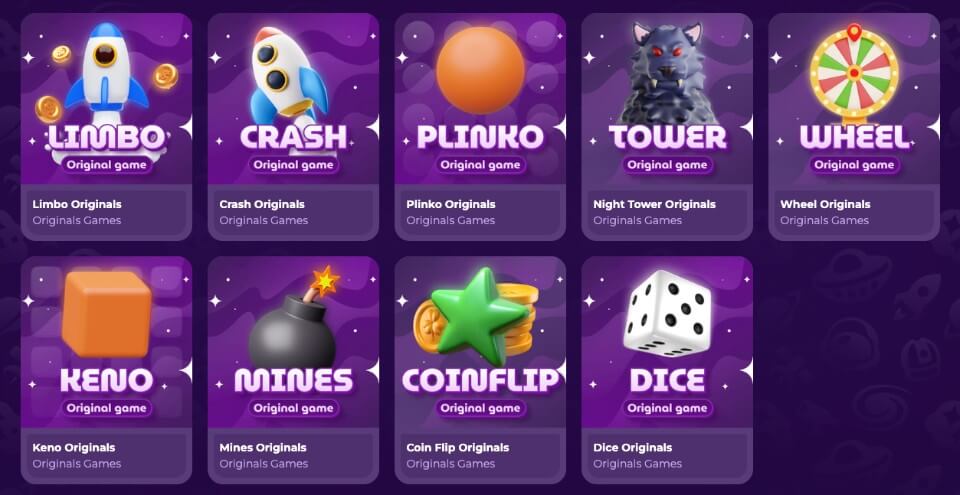Screen dimensions: 960x495
Task: Select the Originals Games label under Crash
Action: coord(264,221)
